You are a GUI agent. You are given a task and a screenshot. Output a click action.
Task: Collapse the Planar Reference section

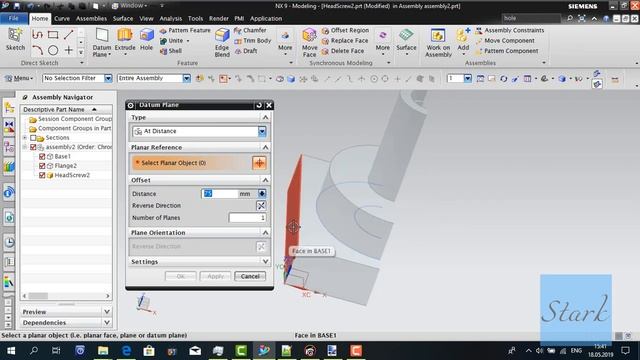[265, 147]
